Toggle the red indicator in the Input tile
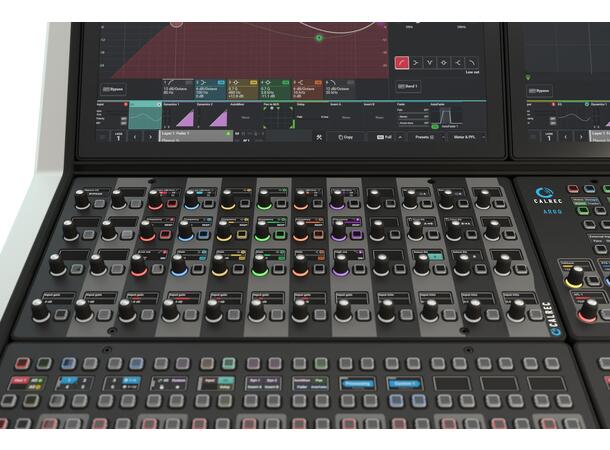610x450 pixels. (x=126, y=105)
